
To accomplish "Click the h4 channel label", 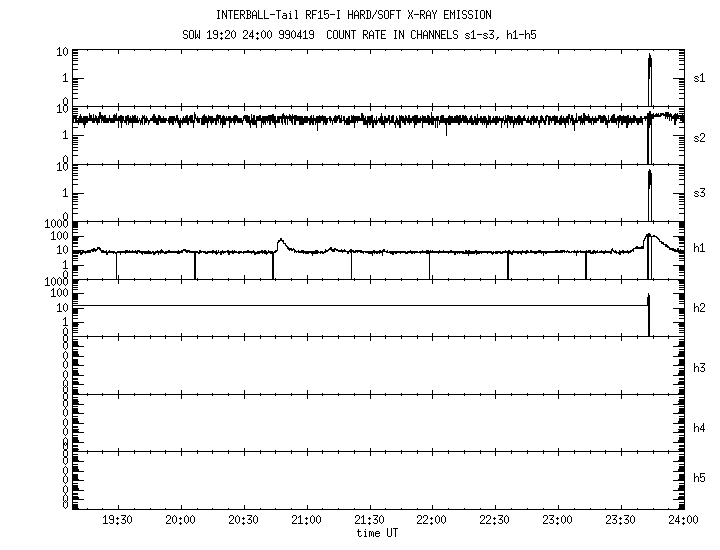I will tap(700, 427).
